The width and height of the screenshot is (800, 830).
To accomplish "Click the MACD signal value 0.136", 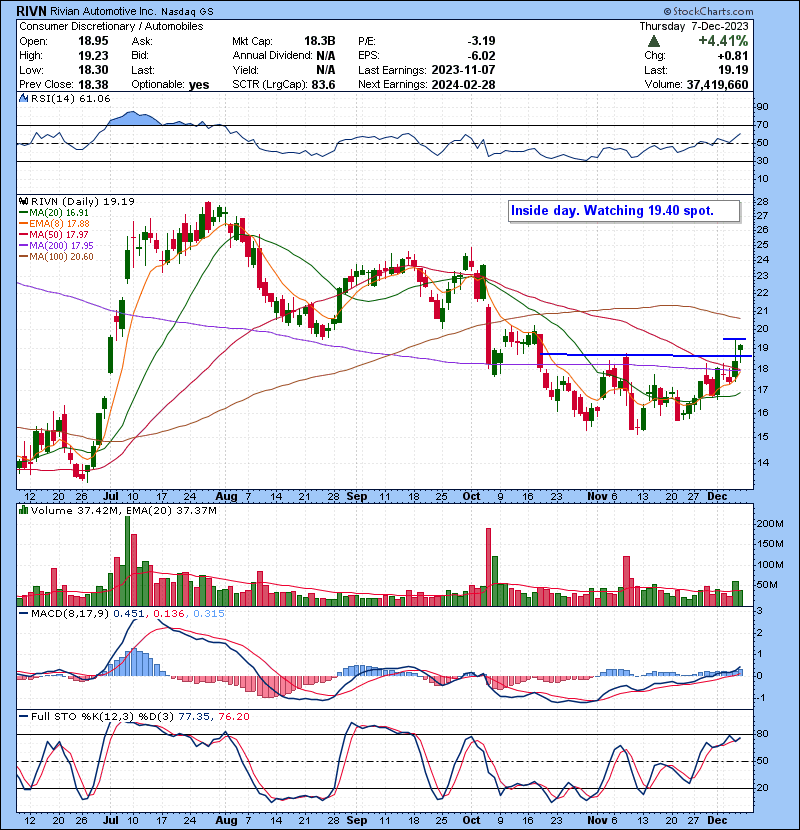I will pyautogui.click(x=169, y=614).
